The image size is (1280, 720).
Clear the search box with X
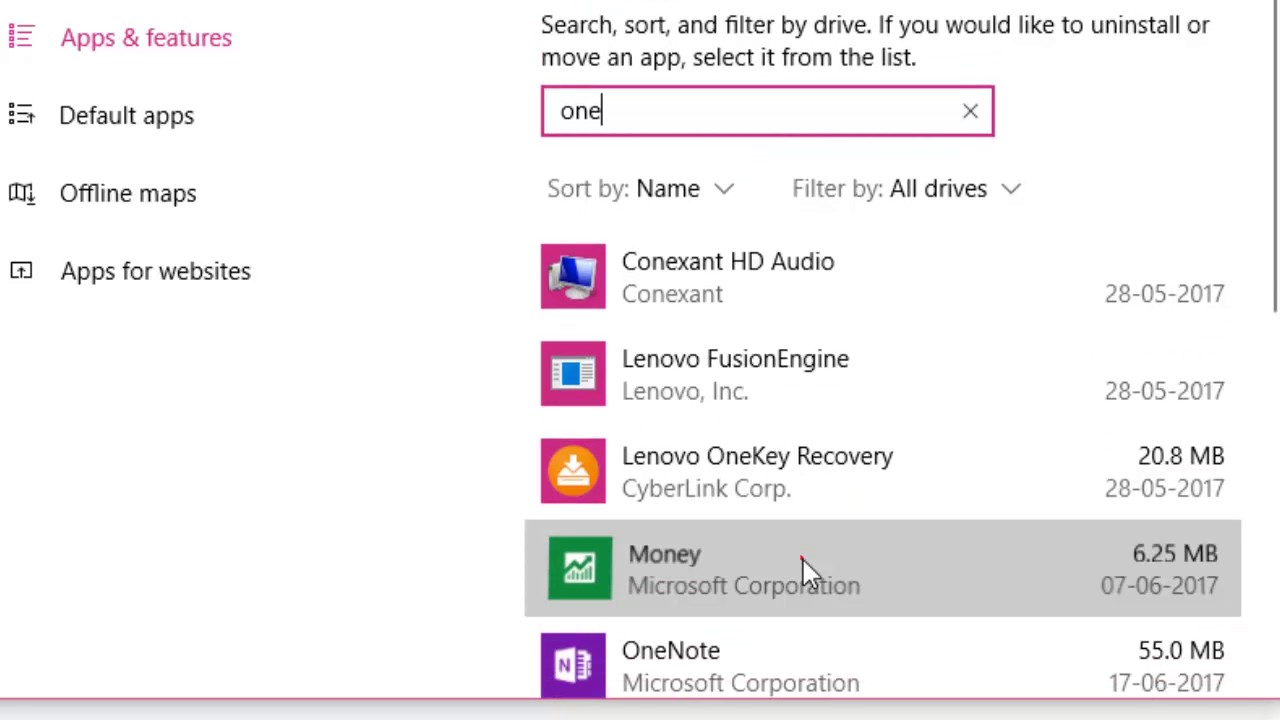970,111
